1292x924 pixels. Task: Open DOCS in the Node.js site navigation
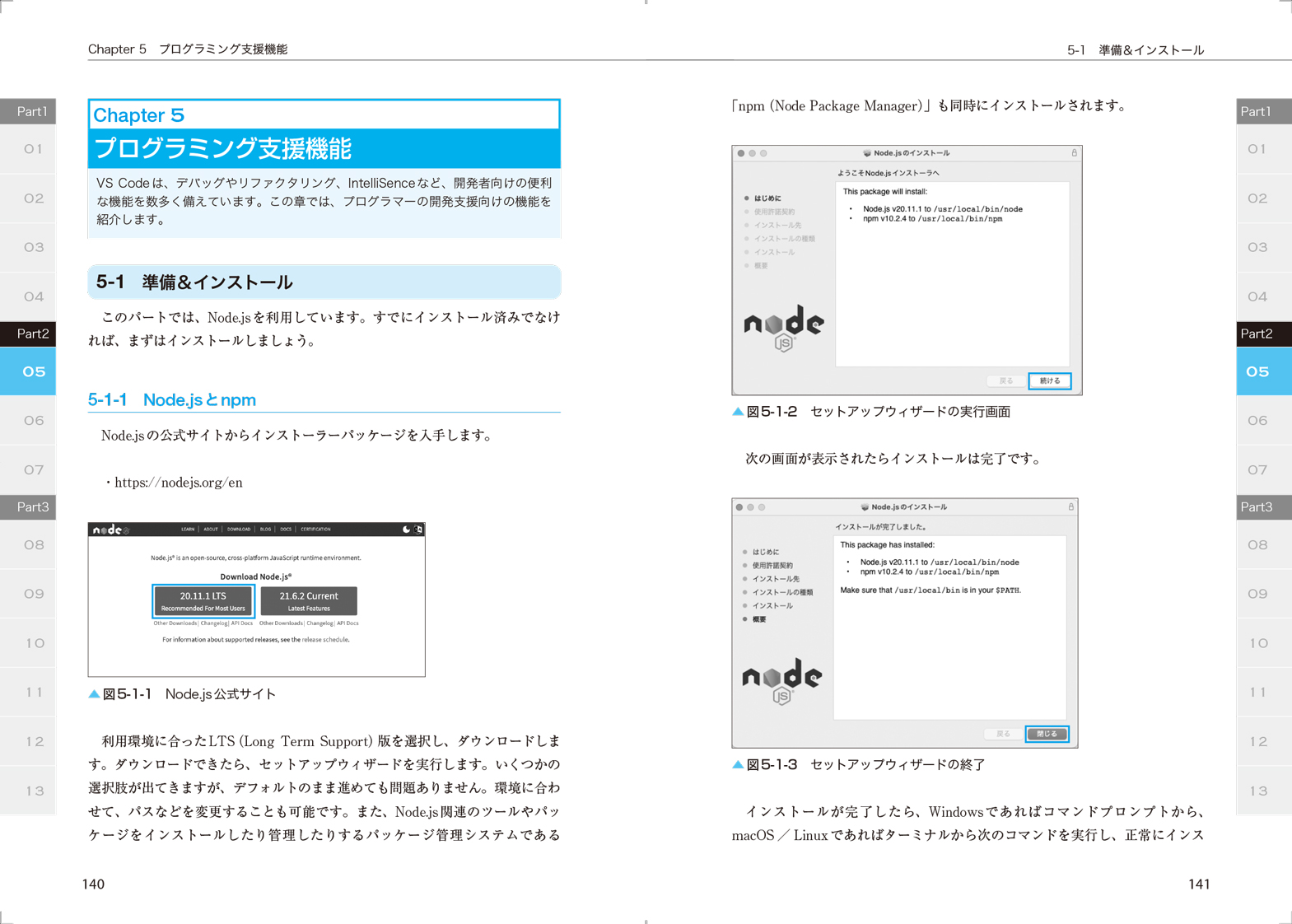click(x=286, y=530)
